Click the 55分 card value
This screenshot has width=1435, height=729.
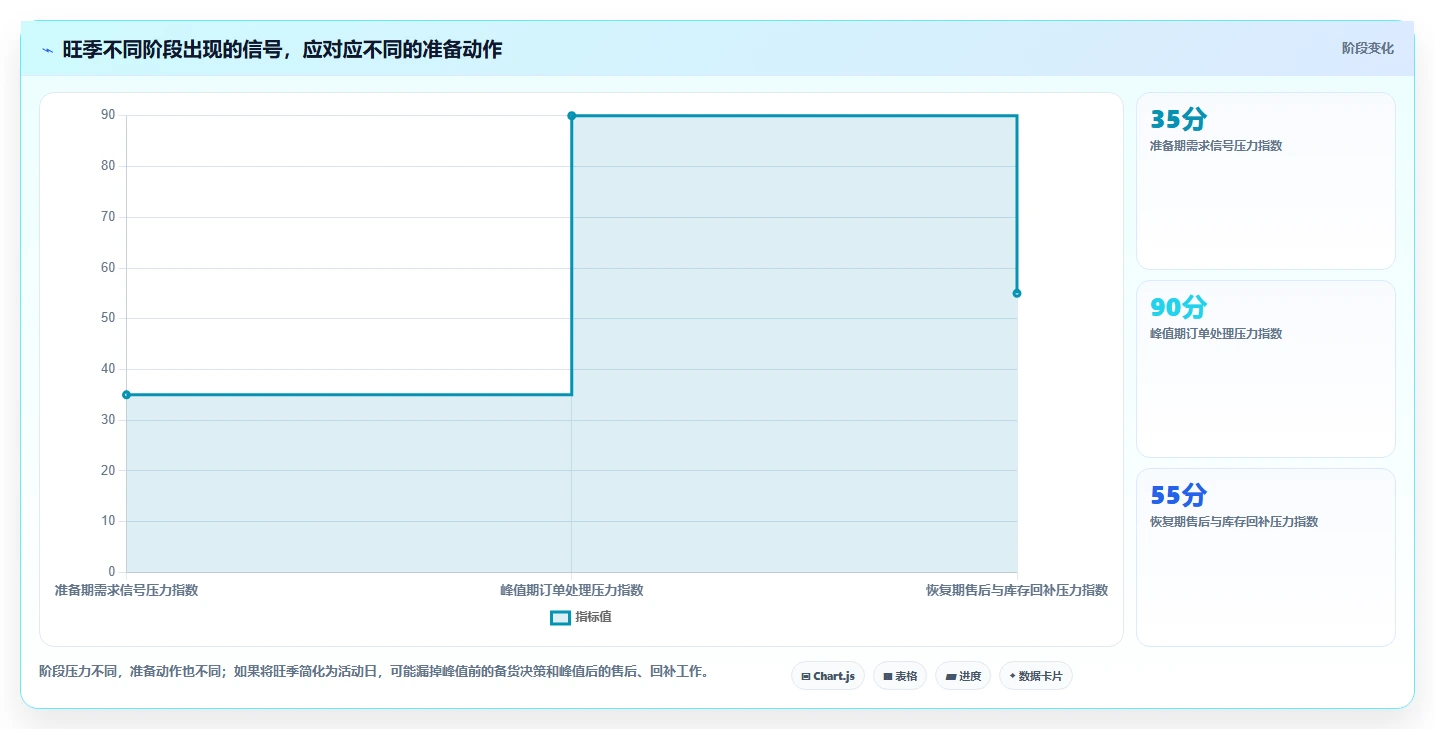(1178, 496)
